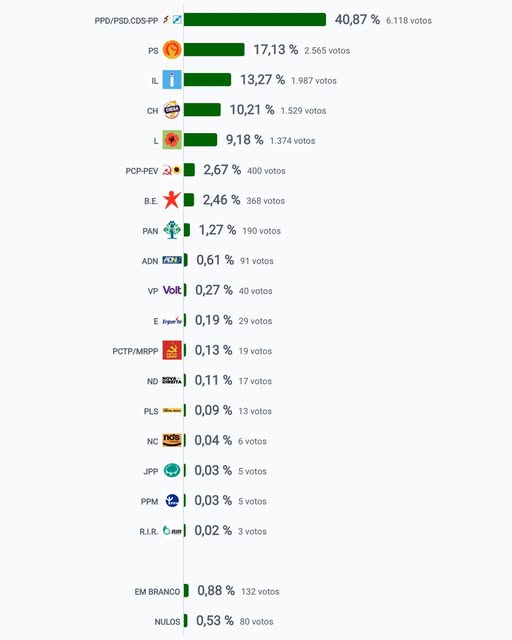Viewport: 512px width, 640px height.
Task: Click the L Livre poppy logo
Action: click(172, 140)
